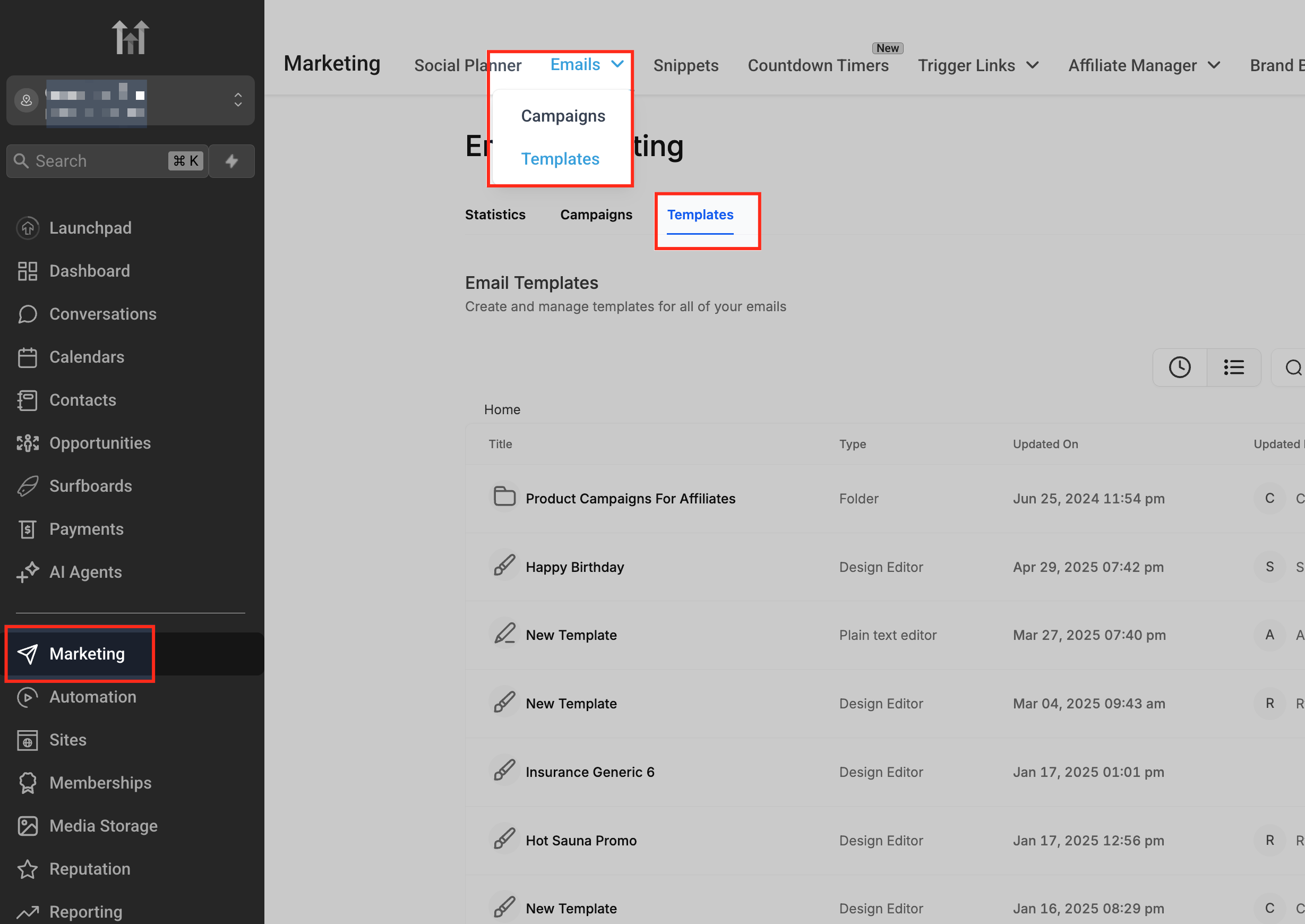This screenshot has height=924, width=1305.
Task: Expand the Emails dropdown menu
Action: coord(587,65)
